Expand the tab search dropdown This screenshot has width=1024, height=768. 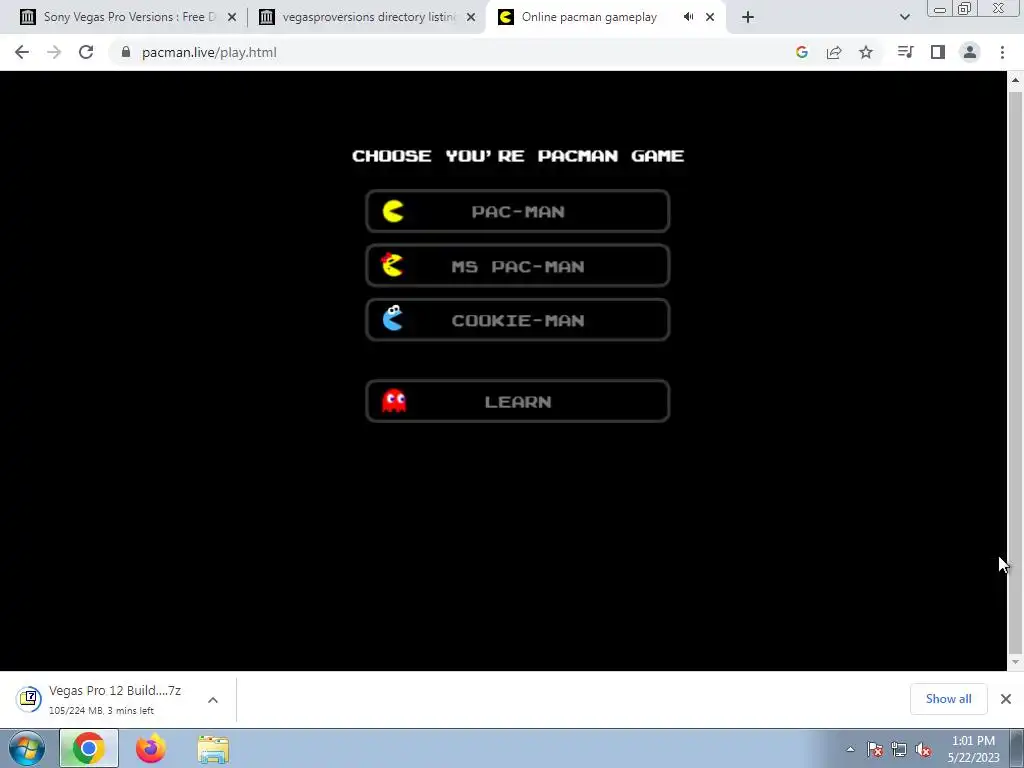904,17
